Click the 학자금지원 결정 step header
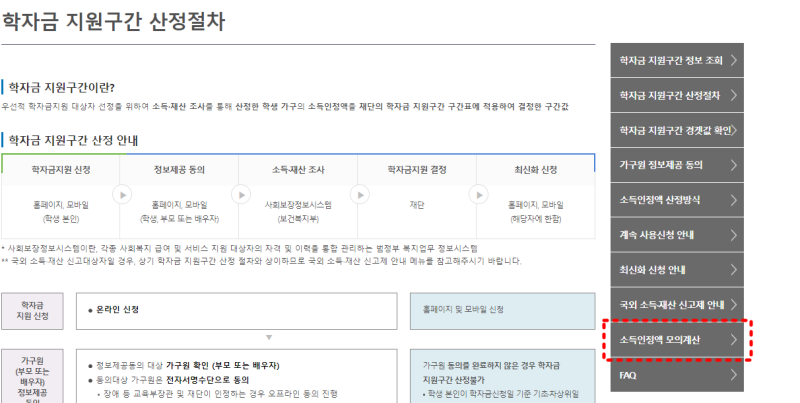800x403 pixels. [x=417, y=170]
